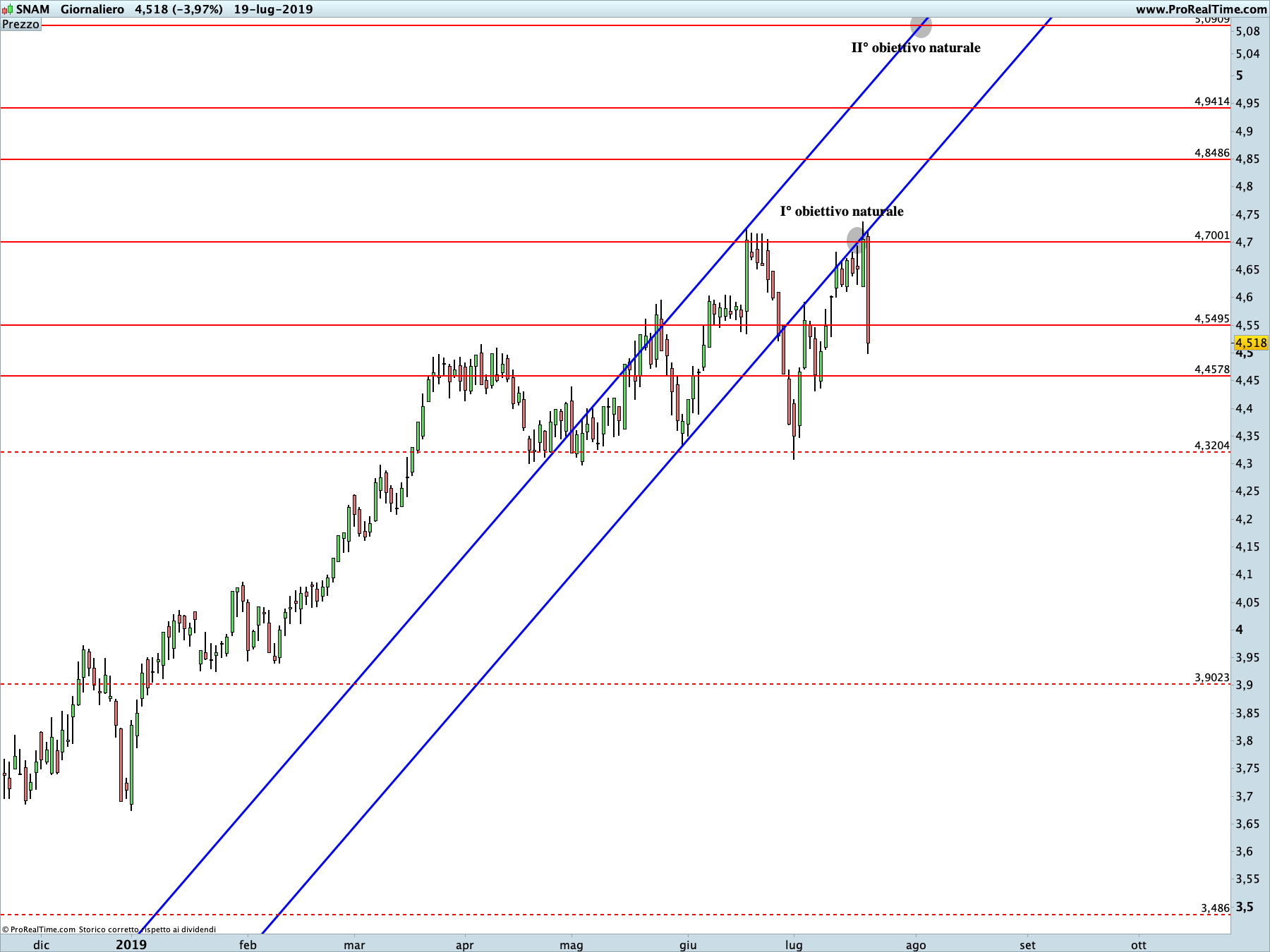
Task: Click the Giornaliero timeframe label
Action: tap(92, 9)
